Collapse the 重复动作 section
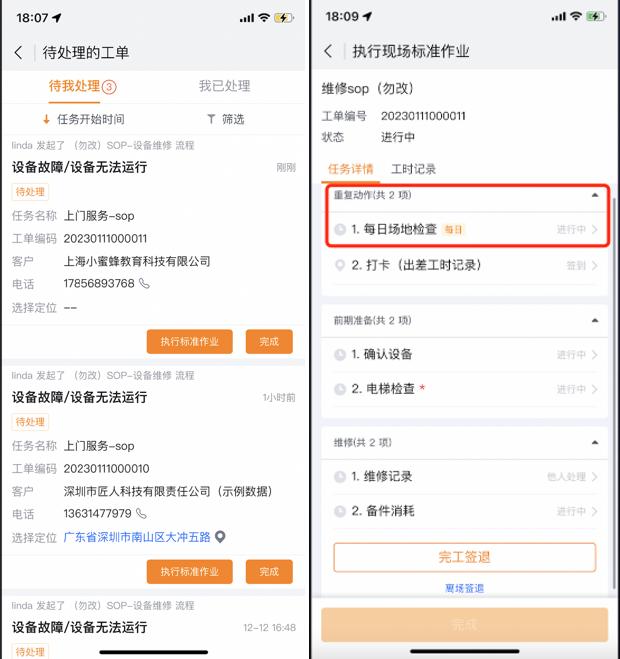Image resolution: width=620 pixels, height=659 pixels. (x=595, y=195)
